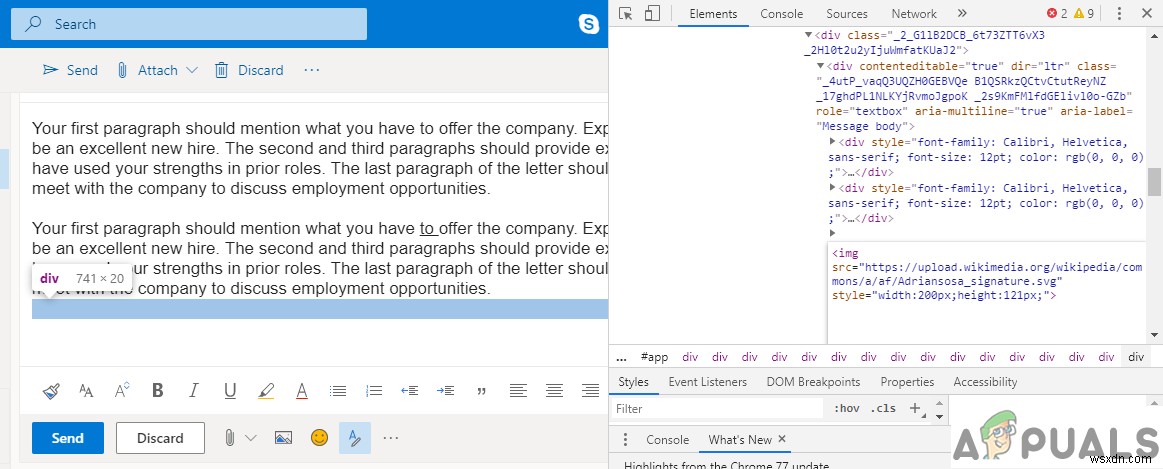Click Attach in the top compose toolbar
Viewport: 1163px width, 469px height.
coord(147,70)
